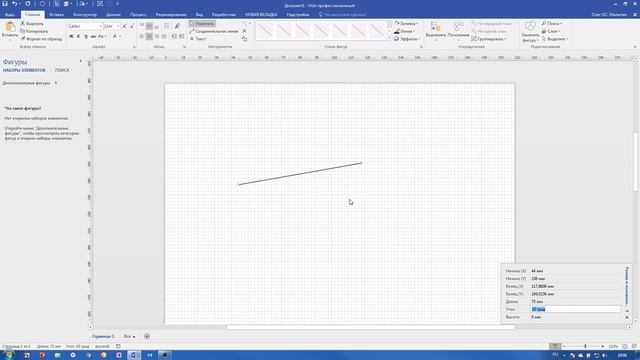Click the fit page to window icon
The height and width of the screenshot is (360, 640).
point(624,346)
